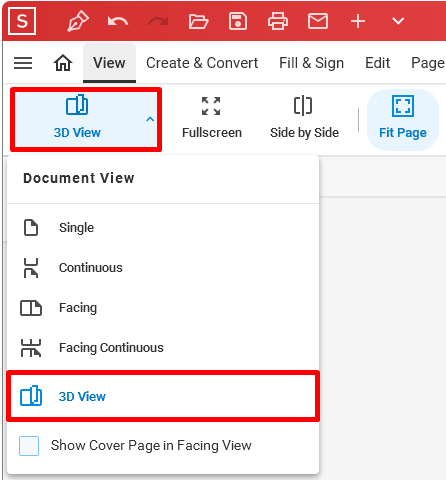Screen dimensions: 446x480
Task: Collapse the 3D View dropdown chevron
Action: [x=150, y=119]
